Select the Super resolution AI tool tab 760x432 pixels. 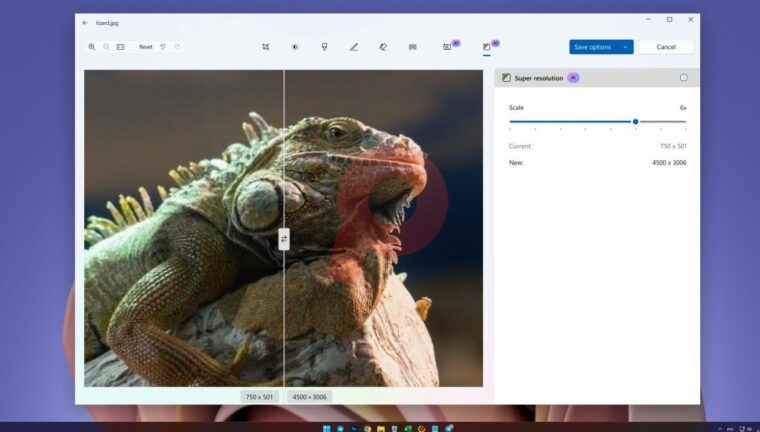[487, 47]
